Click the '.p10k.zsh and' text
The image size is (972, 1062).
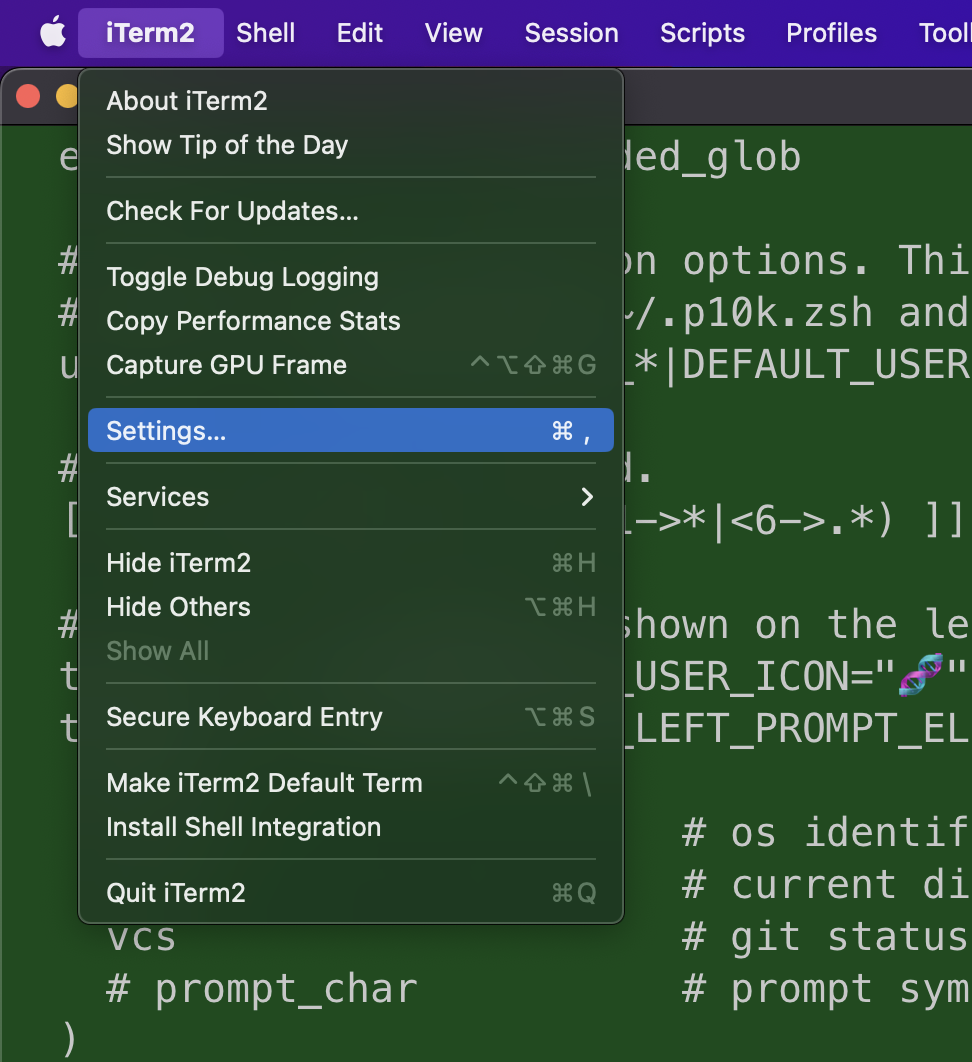816,312
